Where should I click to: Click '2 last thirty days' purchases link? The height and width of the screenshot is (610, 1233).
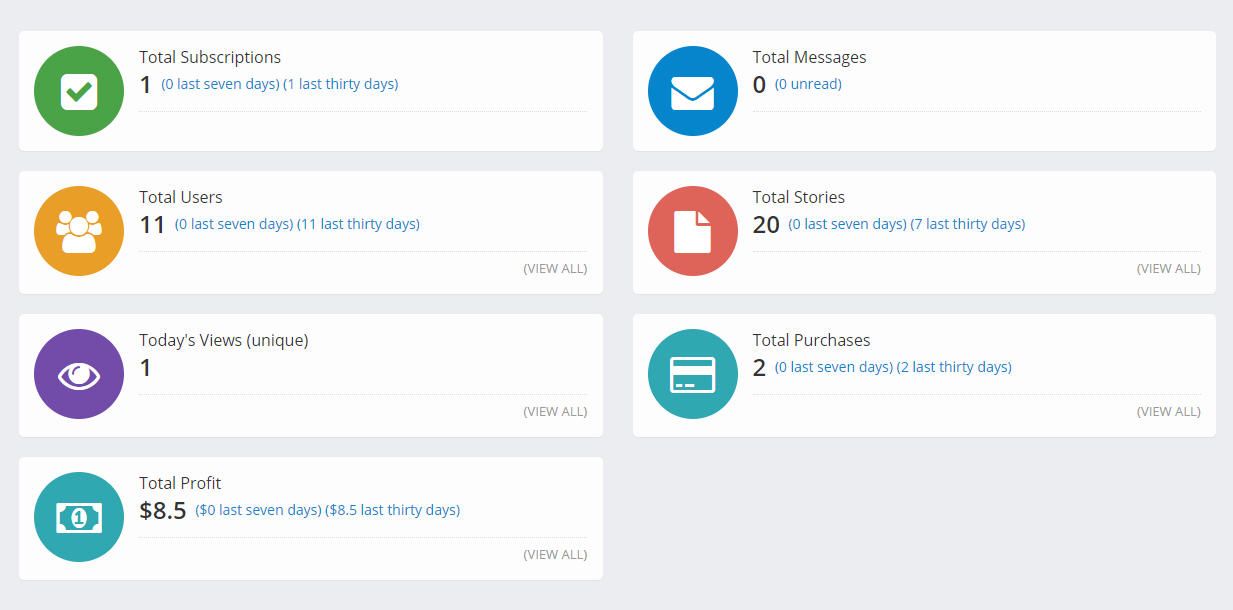(954, 367)
